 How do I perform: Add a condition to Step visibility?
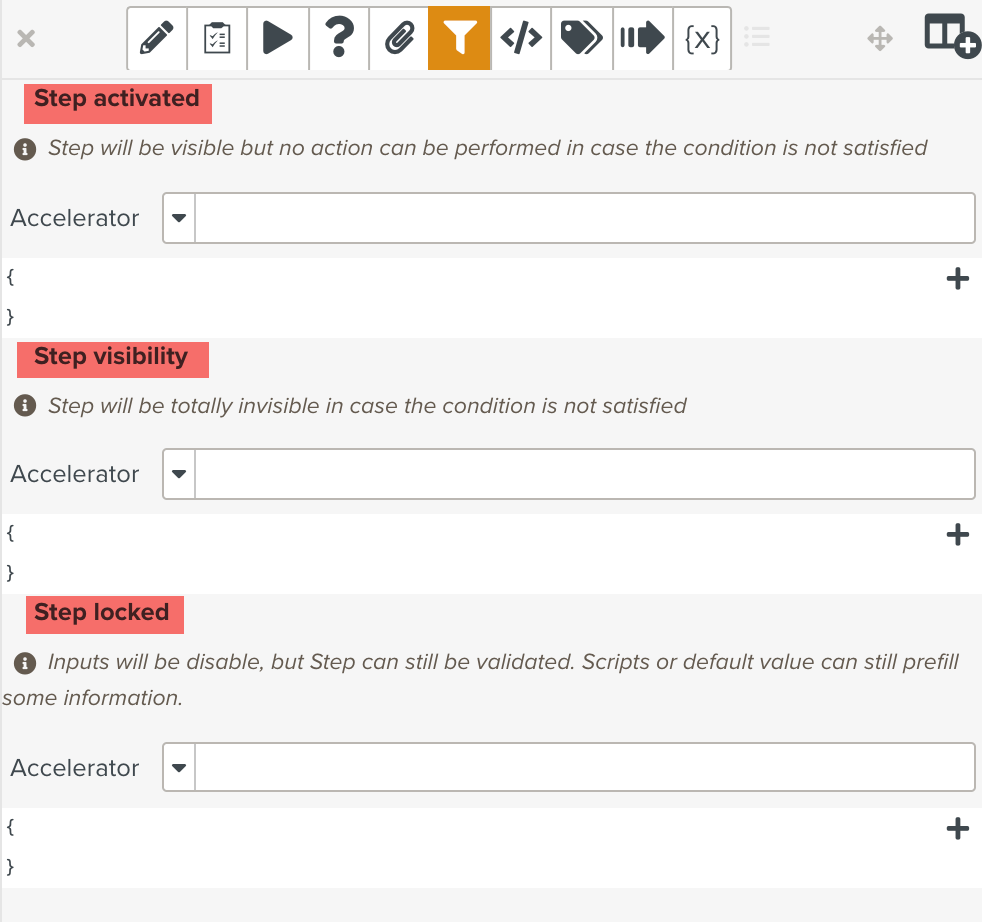click(957, 535)
